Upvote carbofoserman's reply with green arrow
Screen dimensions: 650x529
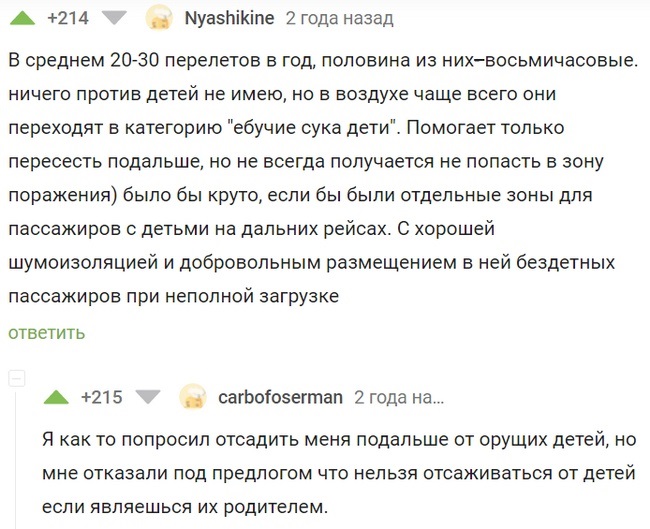point(57,397)
